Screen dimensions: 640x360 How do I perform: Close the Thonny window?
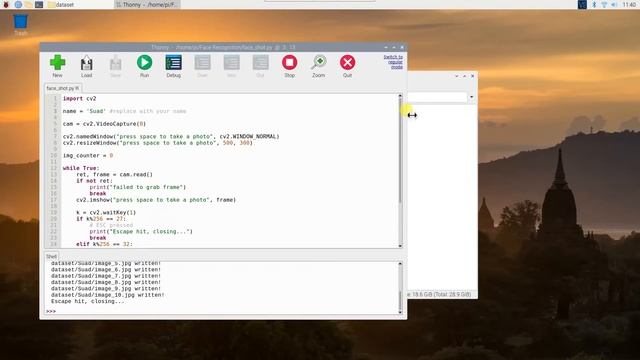[402, 47]
